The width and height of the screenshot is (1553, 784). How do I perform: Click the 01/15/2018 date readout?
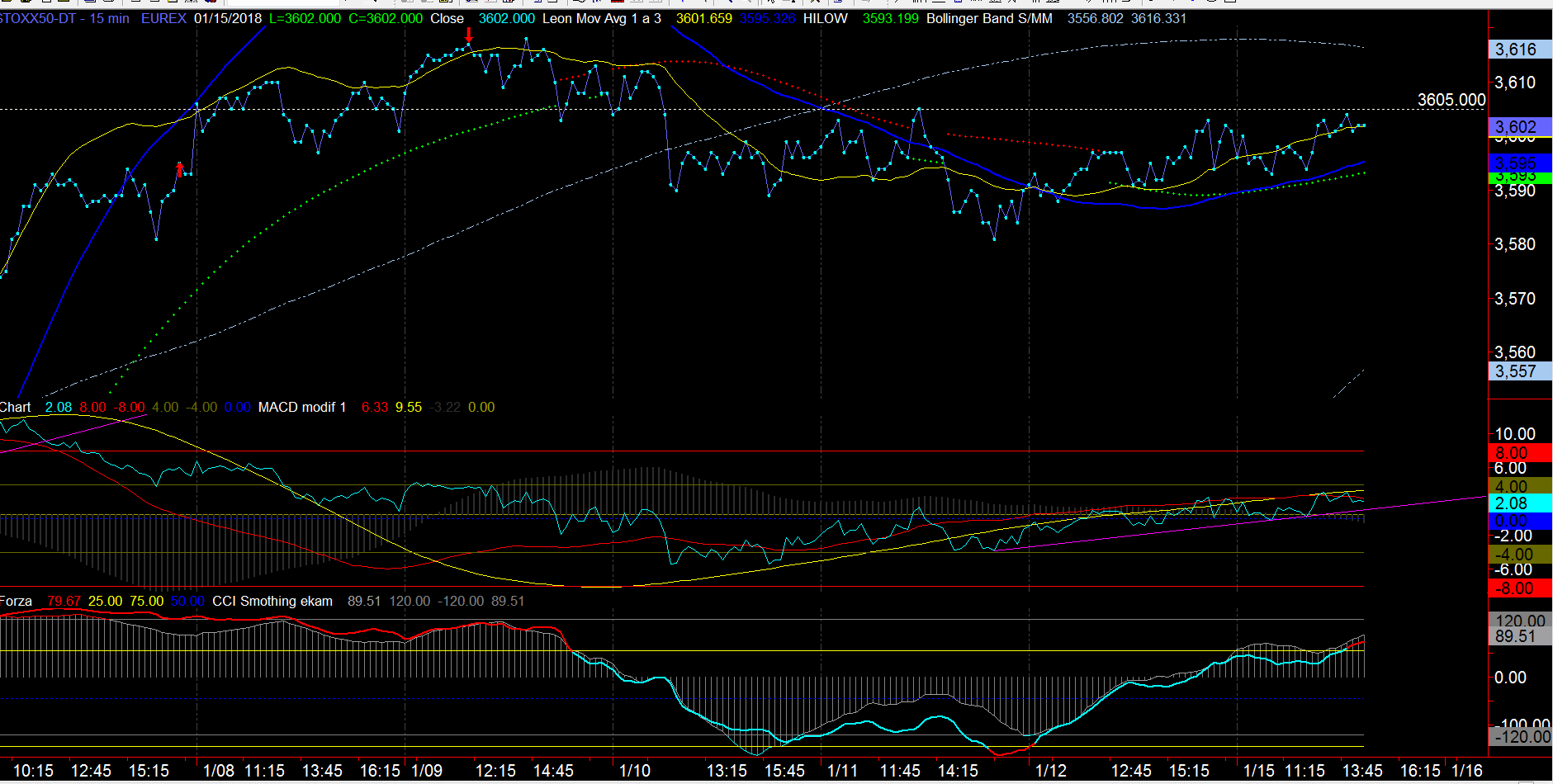pyautogui.click(x=228, y=18)
